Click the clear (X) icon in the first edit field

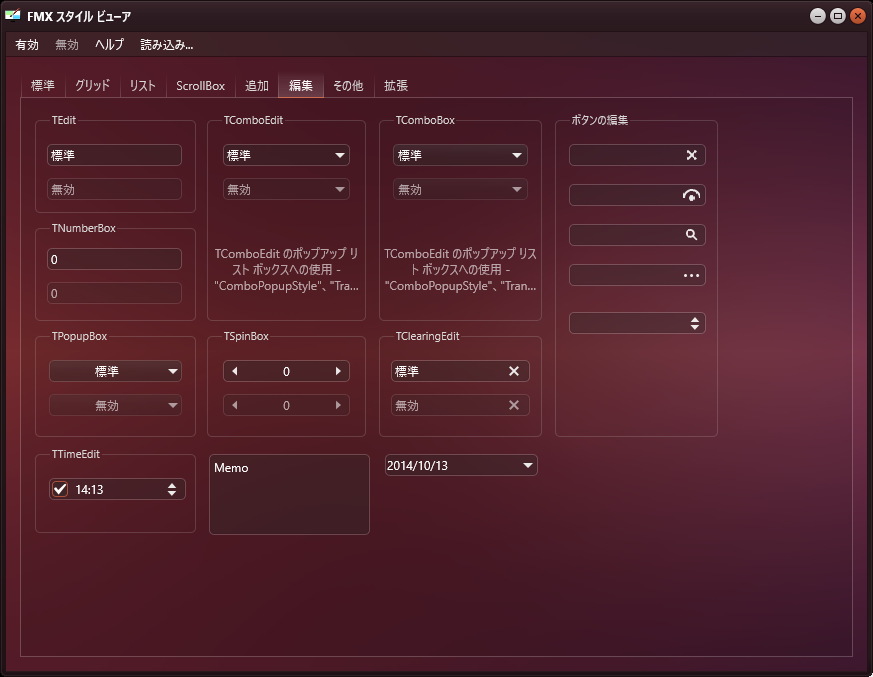pyautogui.click(x=690, y=155)
